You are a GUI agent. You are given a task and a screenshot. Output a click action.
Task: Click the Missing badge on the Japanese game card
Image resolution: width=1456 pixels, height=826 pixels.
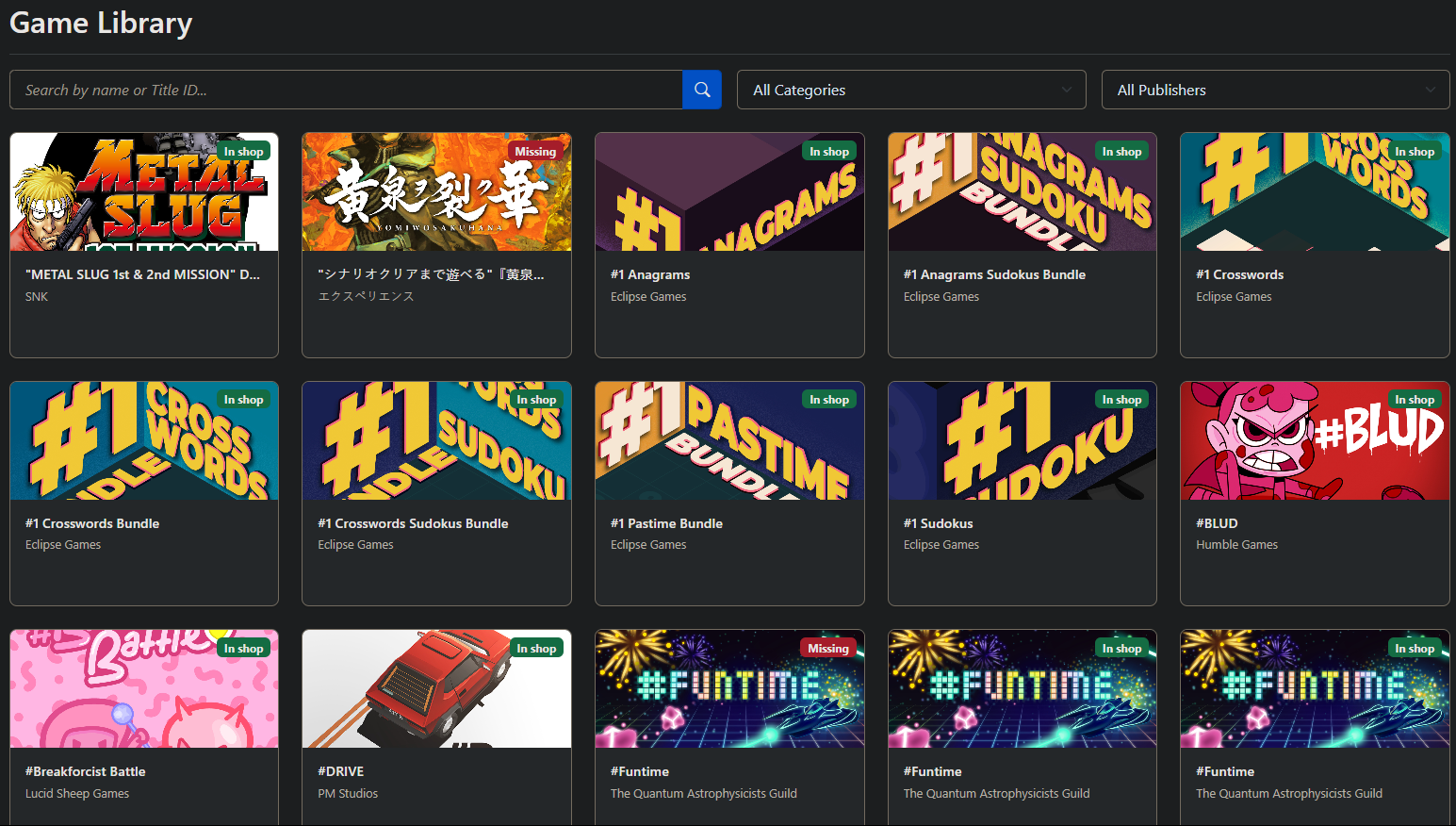(x=535, y=151)
